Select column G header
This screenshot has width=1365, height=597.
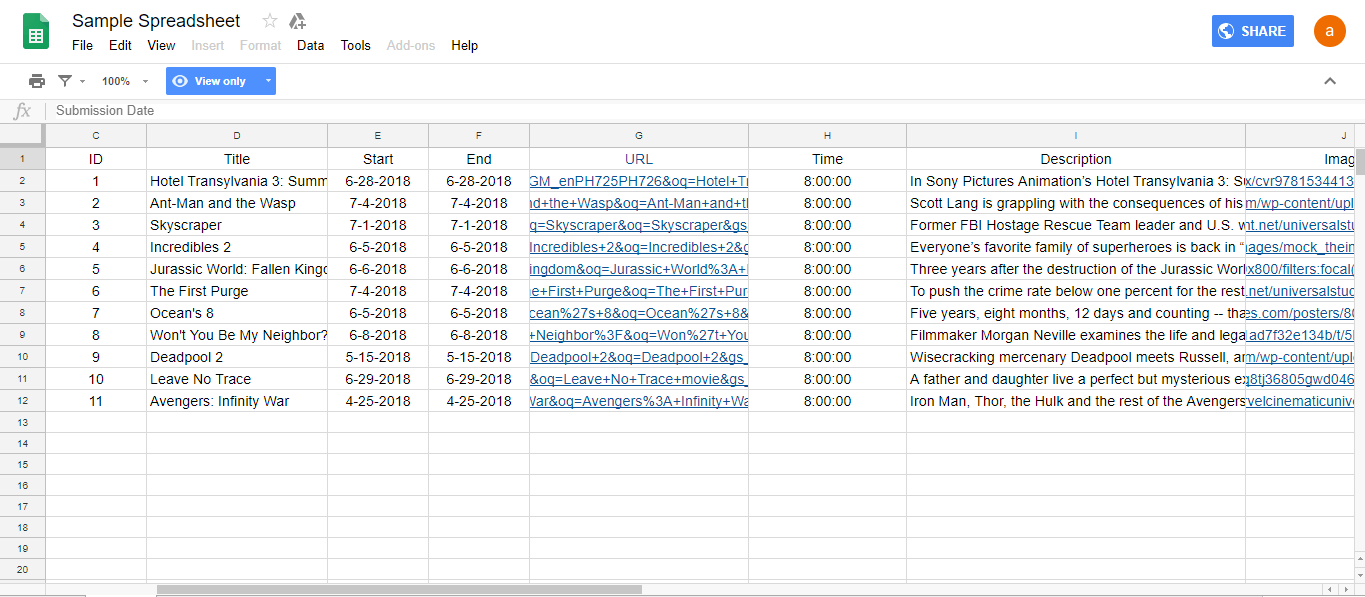639,135
